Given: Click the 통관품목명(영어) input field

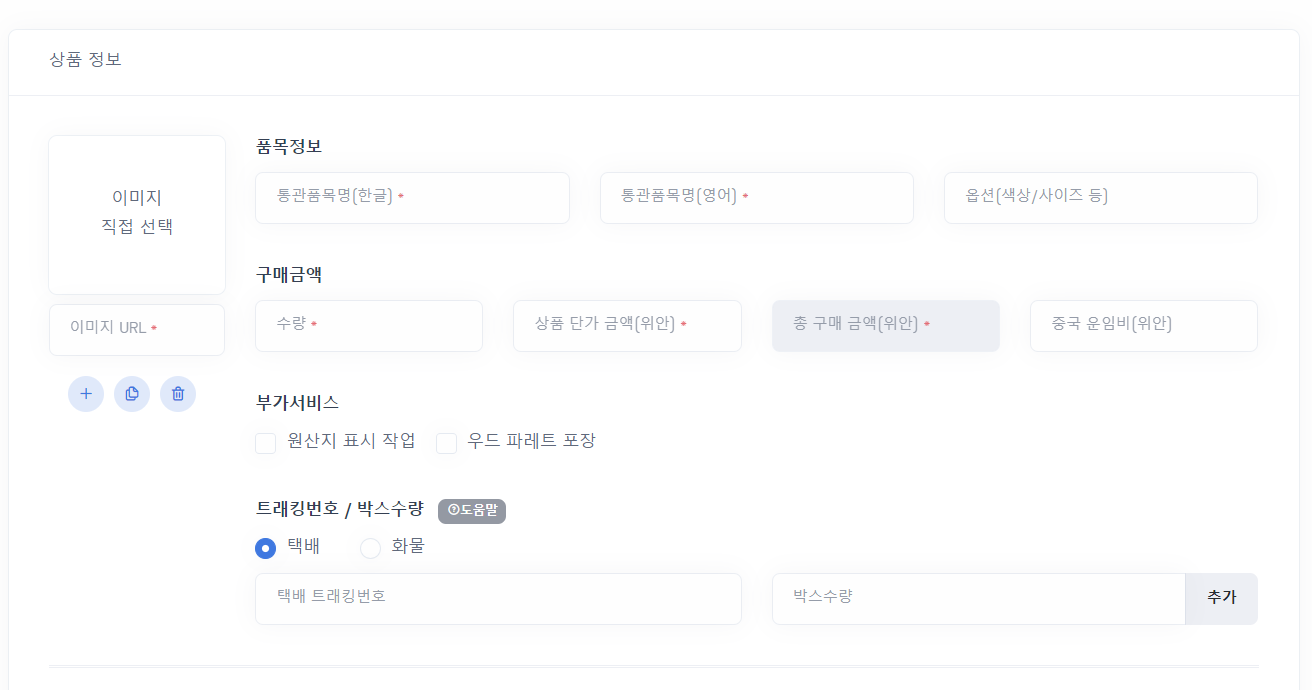Looking at the screenshot, I should 756,197.
